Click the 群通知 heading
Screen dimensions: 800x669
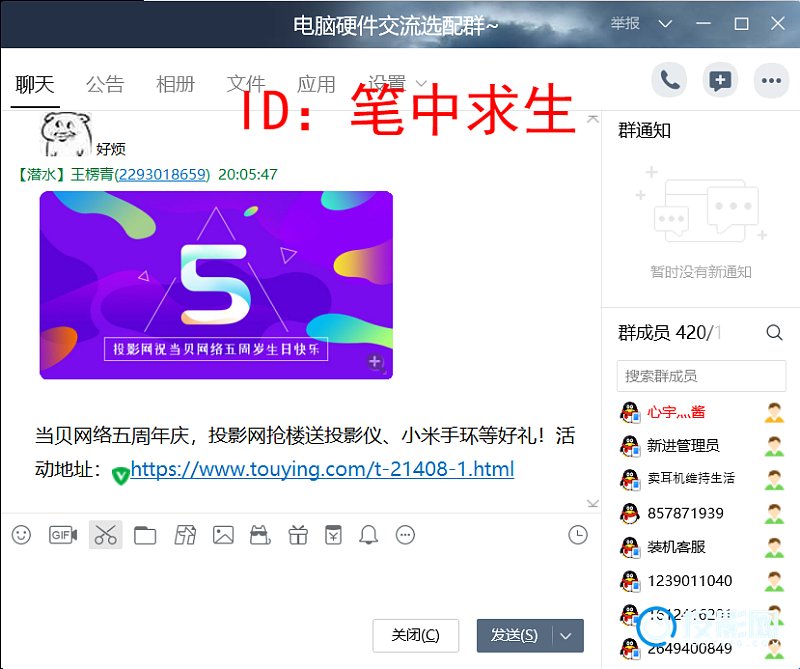click(644, 131)
